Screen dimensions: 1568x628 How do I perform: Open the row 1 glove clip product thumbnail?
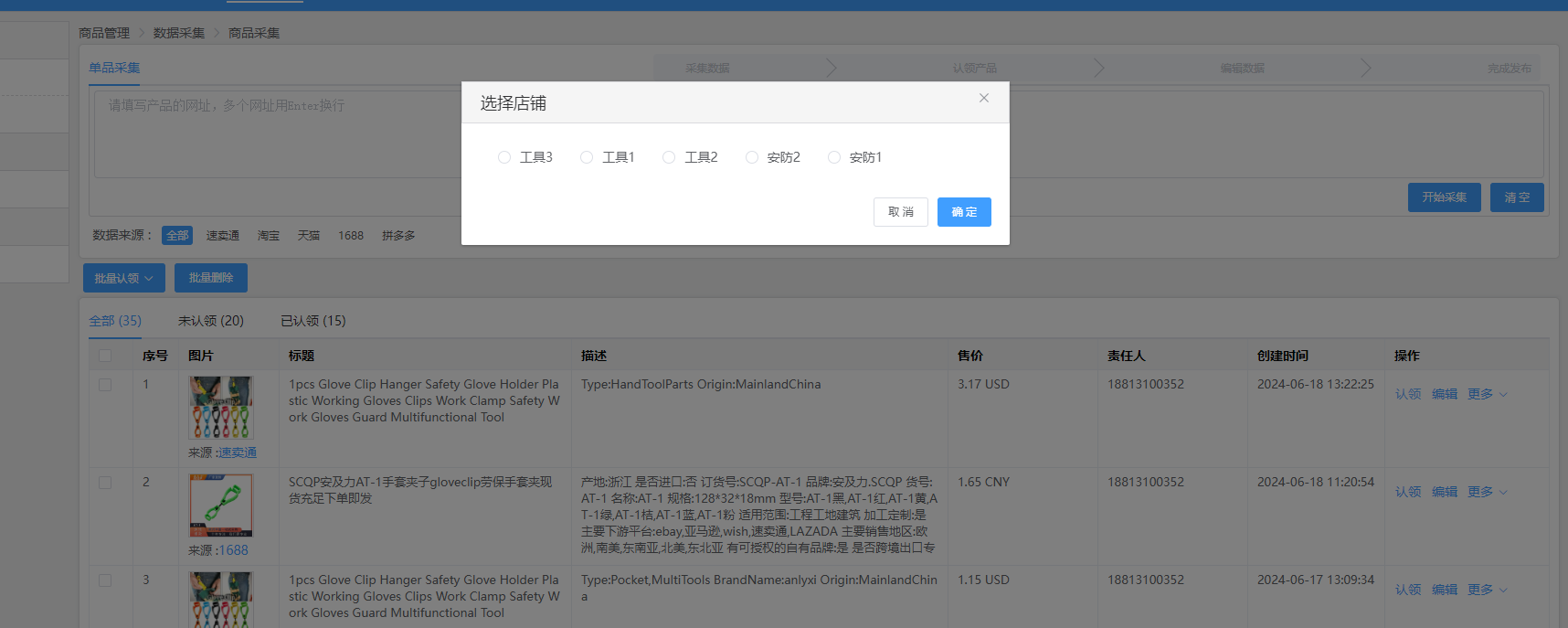[x=221, y=408]
